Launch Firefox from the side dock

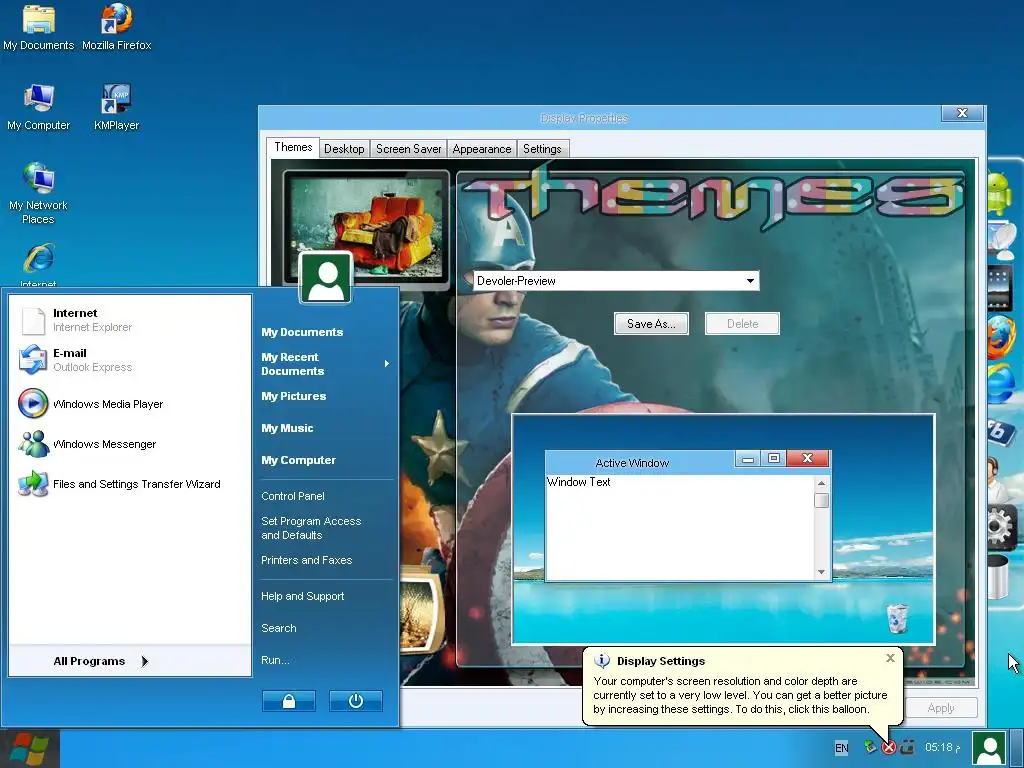coord(1002,337)
